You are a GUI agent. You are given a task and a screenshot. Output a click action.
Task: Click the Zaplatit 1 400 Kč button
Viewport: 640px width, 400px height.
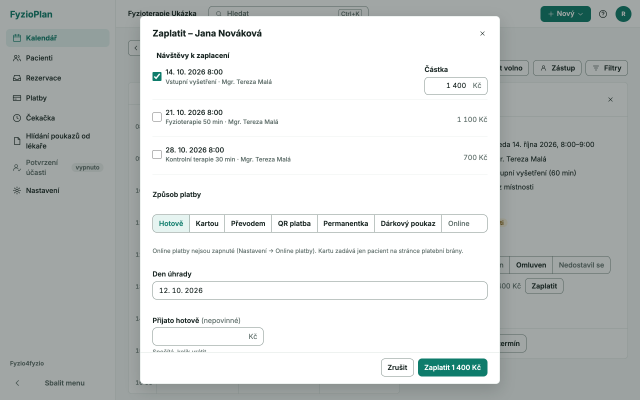452,367
